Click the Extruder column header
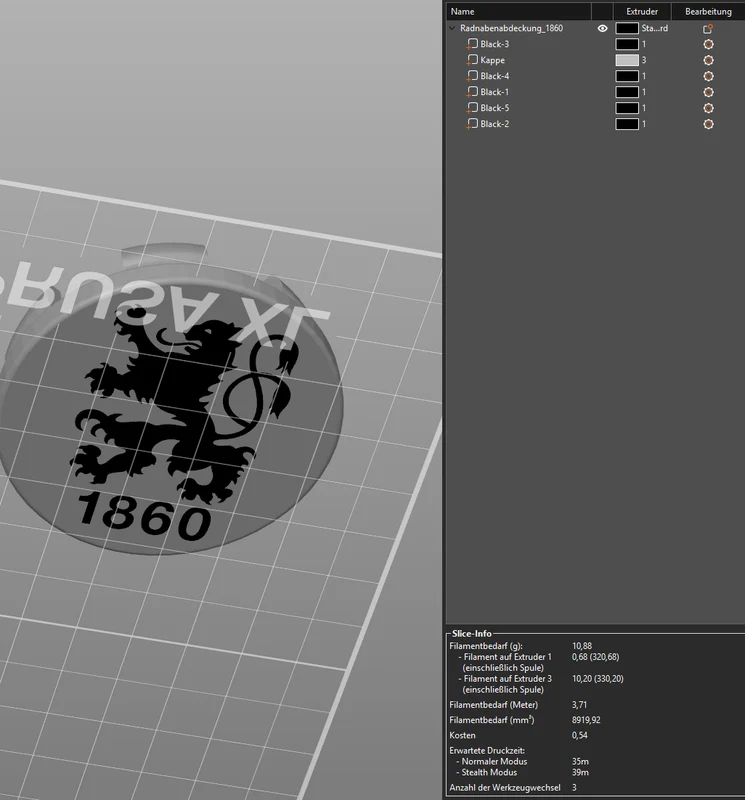The image size is (745, 800). click(x=642, y=11)
